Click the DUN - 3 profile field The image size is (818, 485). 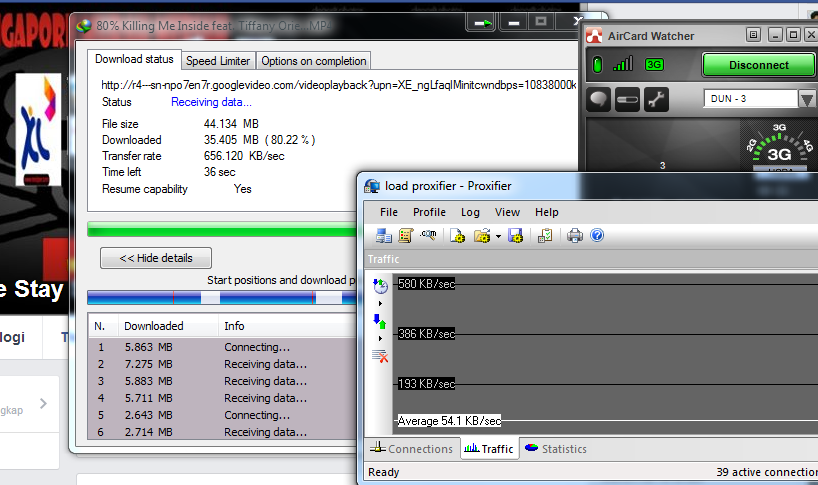click(x=751, y=99)
